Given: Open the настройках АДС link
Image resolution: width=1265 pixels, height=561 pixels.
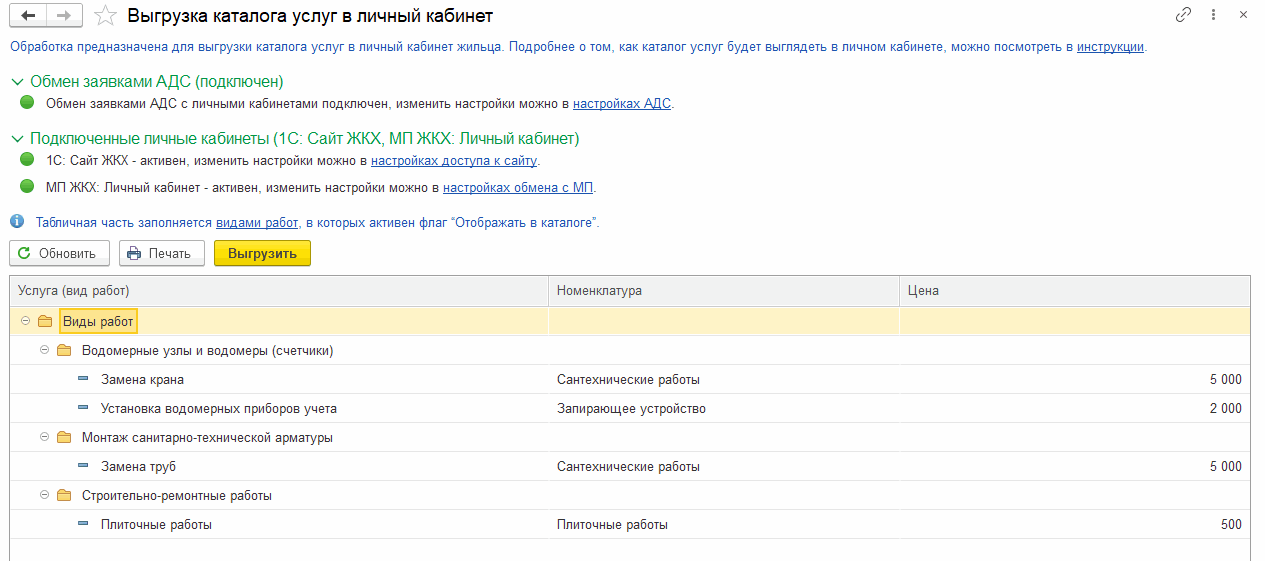Looking at the screenshot, I should (623, 103).
